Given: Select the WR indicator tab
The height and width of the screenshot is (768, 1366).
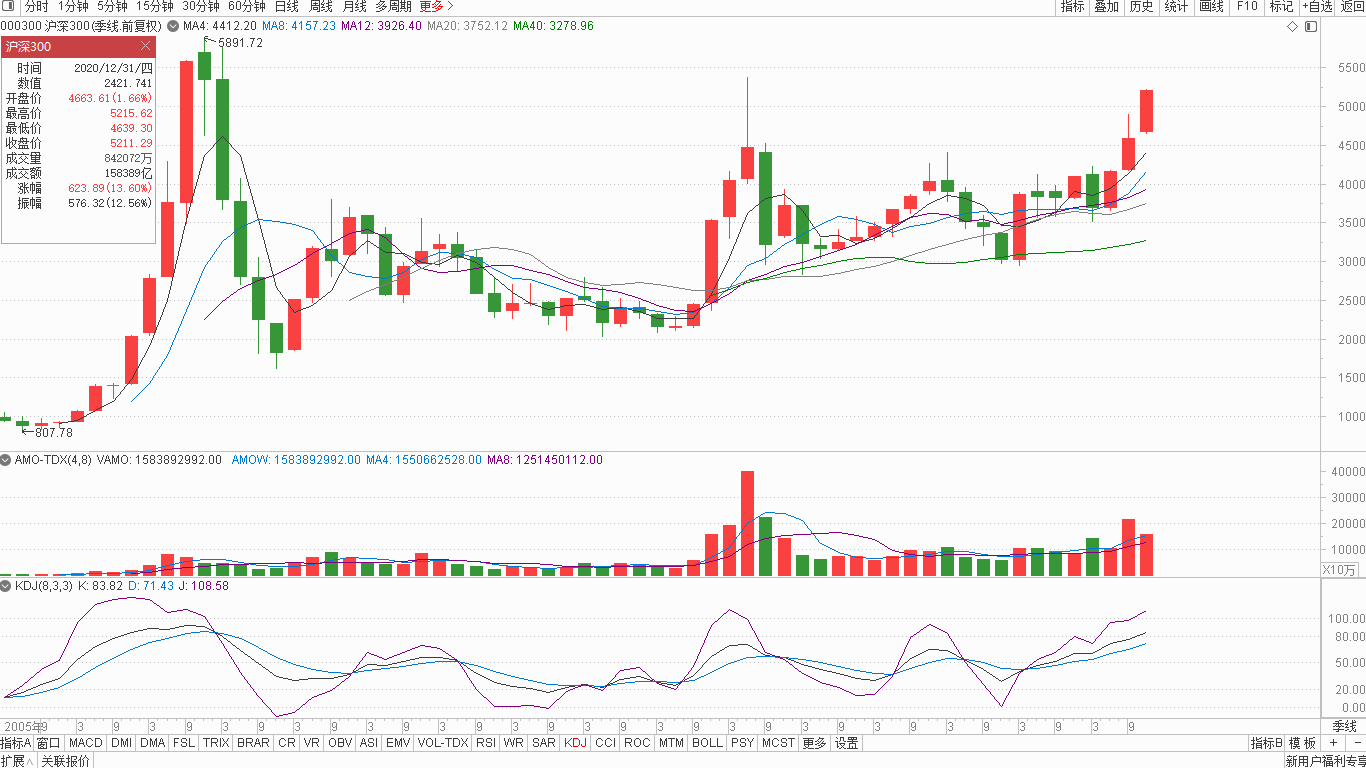Looking at the screenshot, I should [514, 743].
